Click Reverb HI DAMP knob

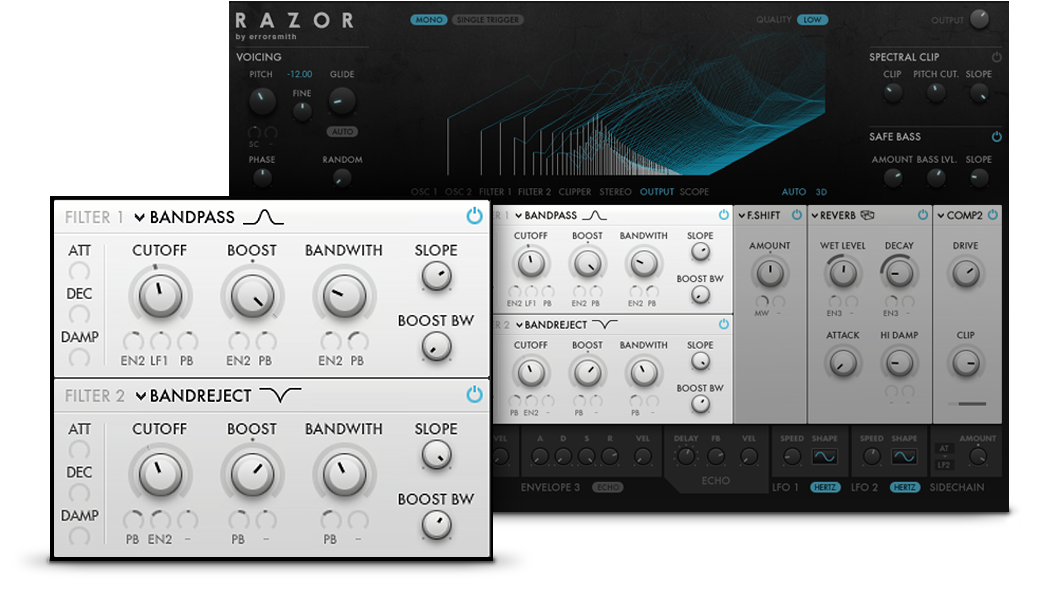coord(899,363)
